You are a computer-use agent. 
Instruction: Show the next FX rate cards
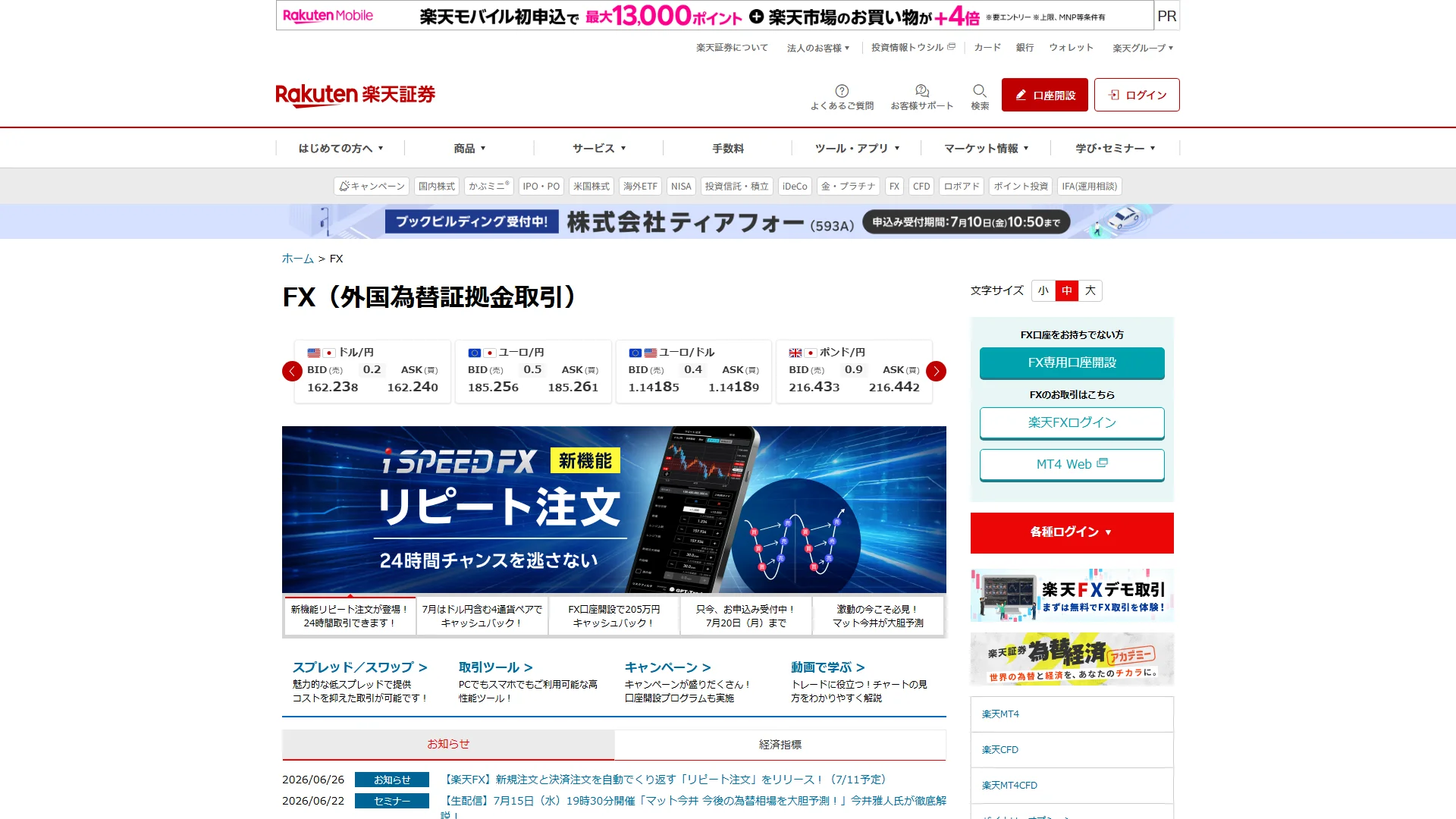point(936,371)
